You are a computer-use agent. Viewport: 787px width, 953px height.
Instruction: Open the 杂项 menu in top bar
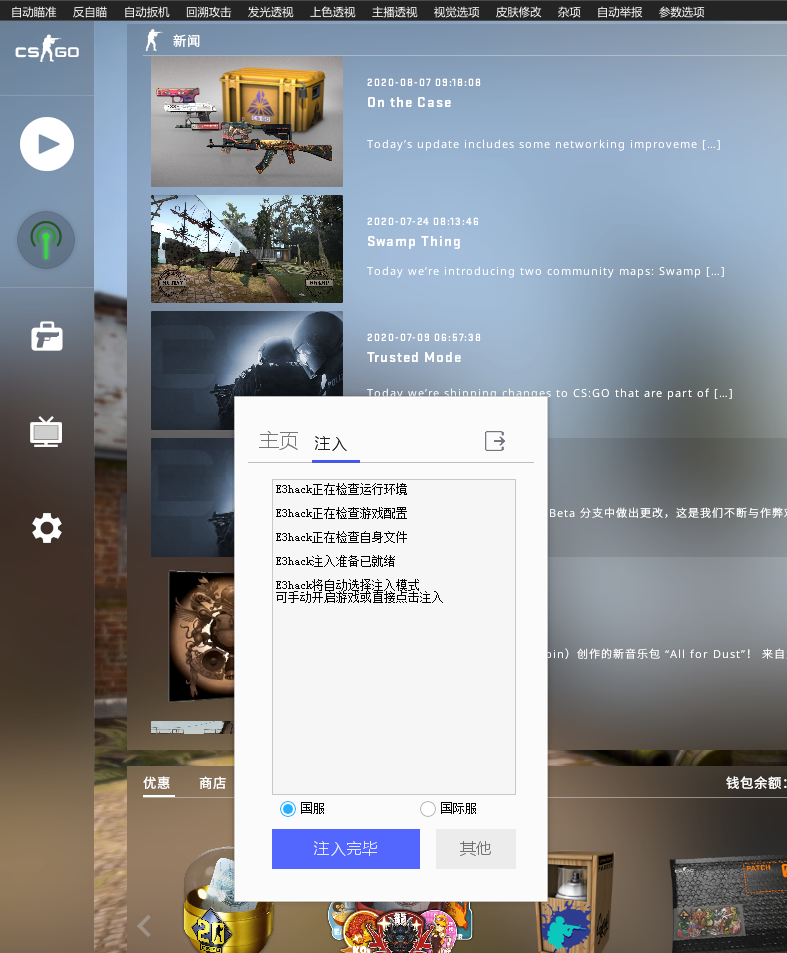pyautogui.click(x=569, y=12)
